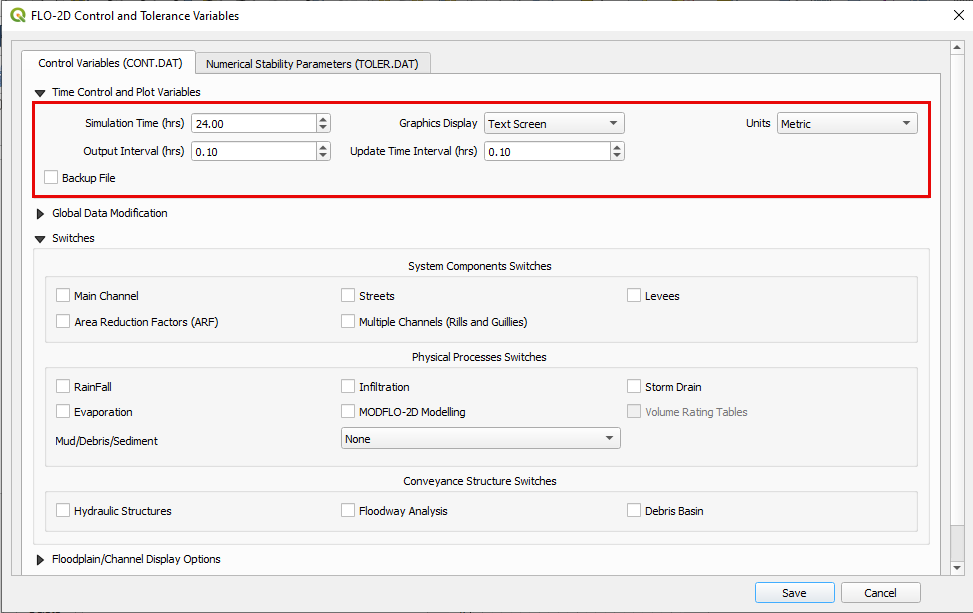Select the Control Variables (CONT.DAT) tab
This screenshot has height=613, width=973.
[110, 63]
